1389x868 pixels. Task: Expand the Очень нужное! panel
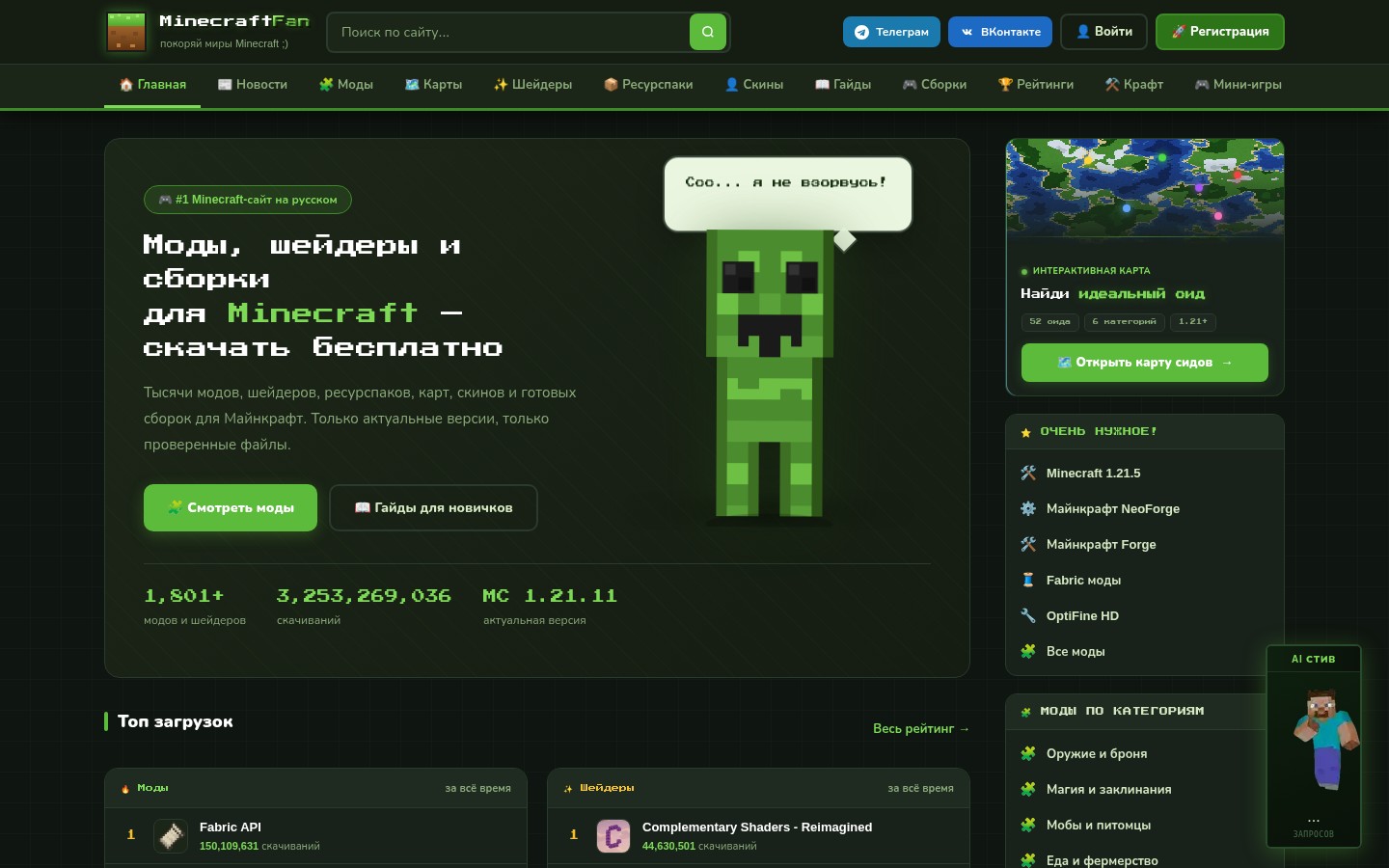pos(1099,431)
